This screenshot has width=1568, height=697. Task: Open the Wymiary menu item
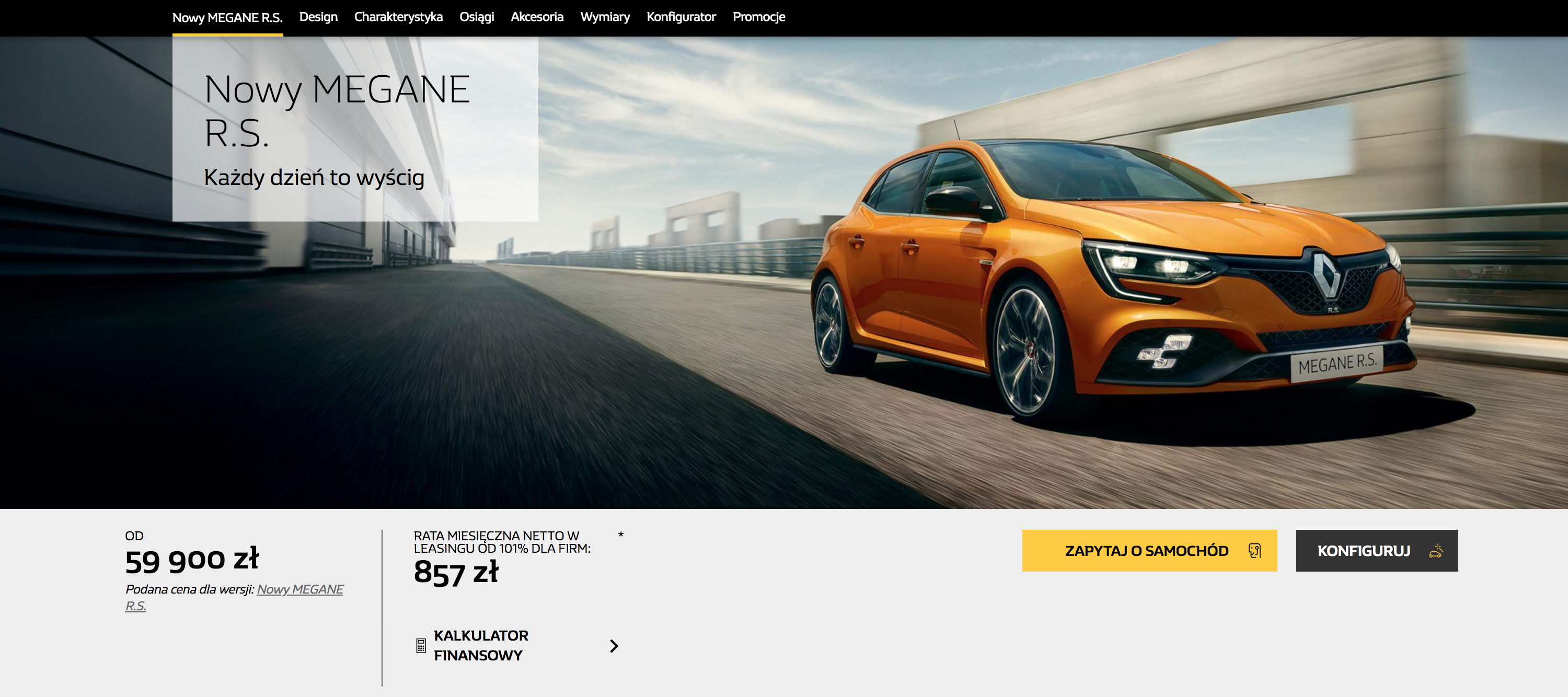point(604,17)
